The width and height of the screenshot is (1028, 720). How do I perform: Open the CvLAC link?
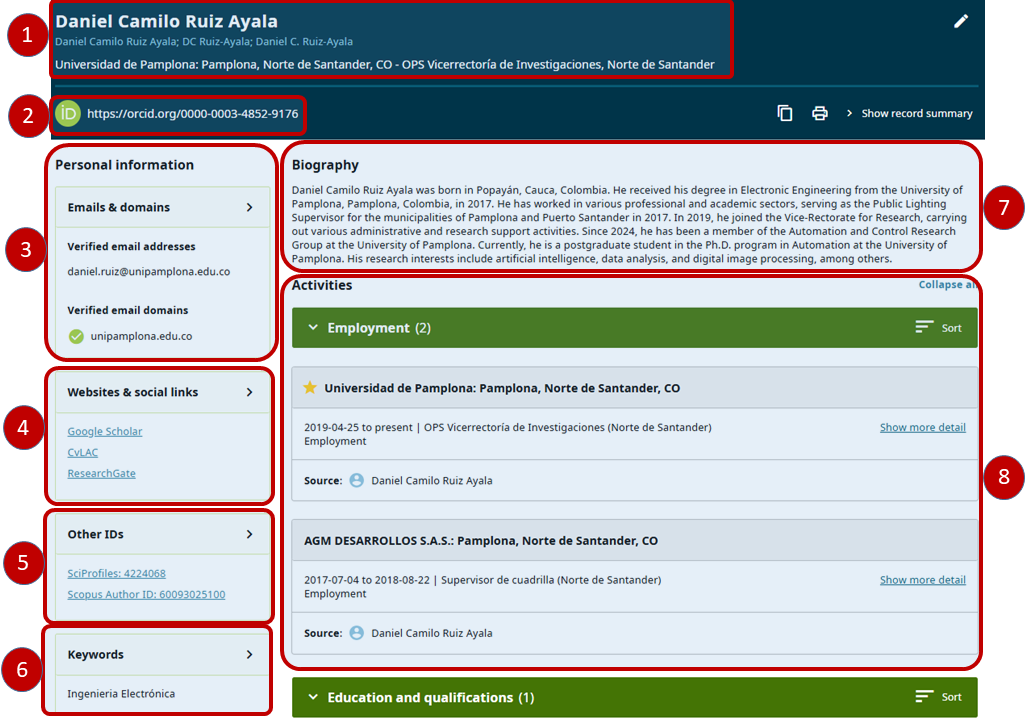[83, 453]
